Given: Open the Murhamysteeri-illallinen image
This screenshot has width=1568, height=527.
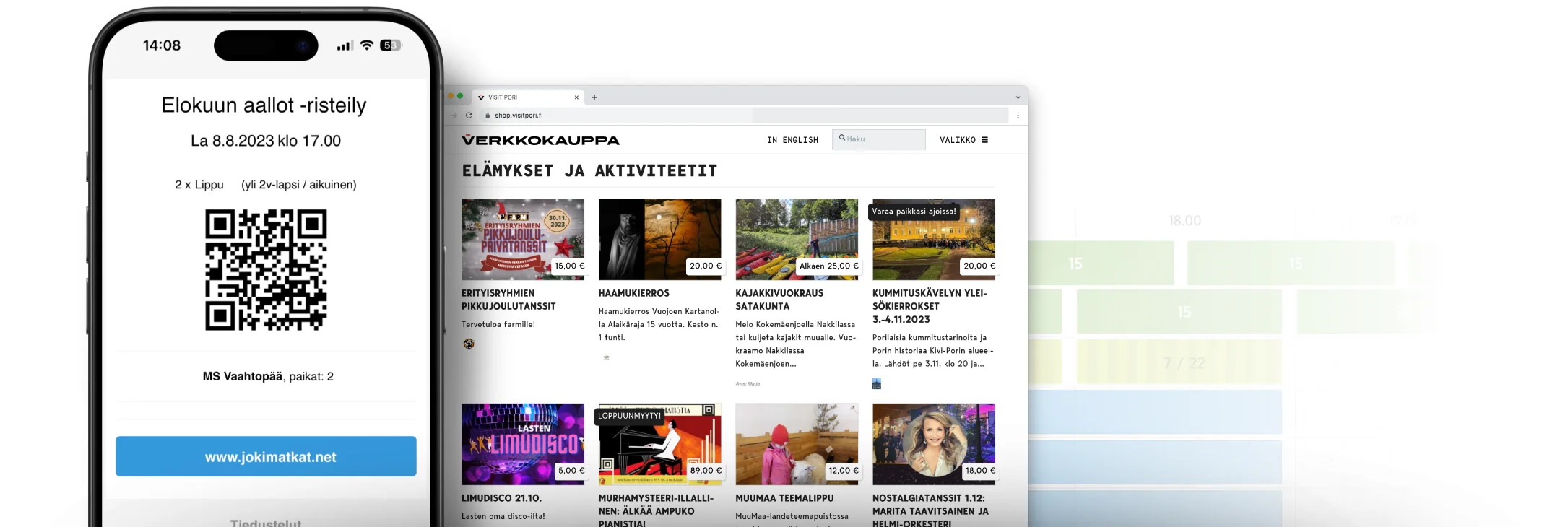Looking at the screenshot, I should (659, 444).
